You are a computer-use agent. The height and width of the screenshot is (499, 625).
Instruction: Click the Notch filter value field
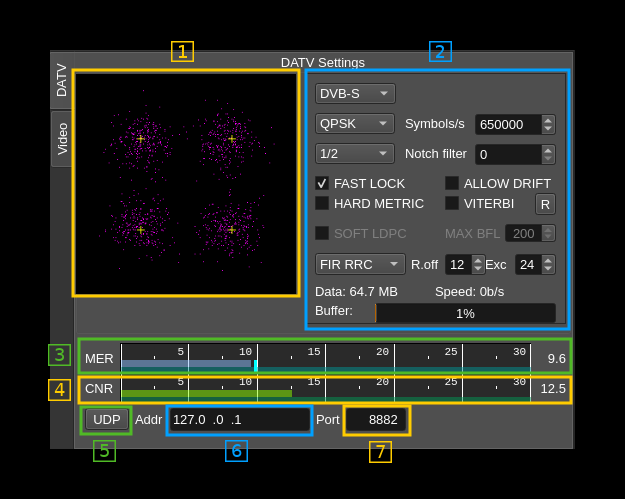(508, 154)
